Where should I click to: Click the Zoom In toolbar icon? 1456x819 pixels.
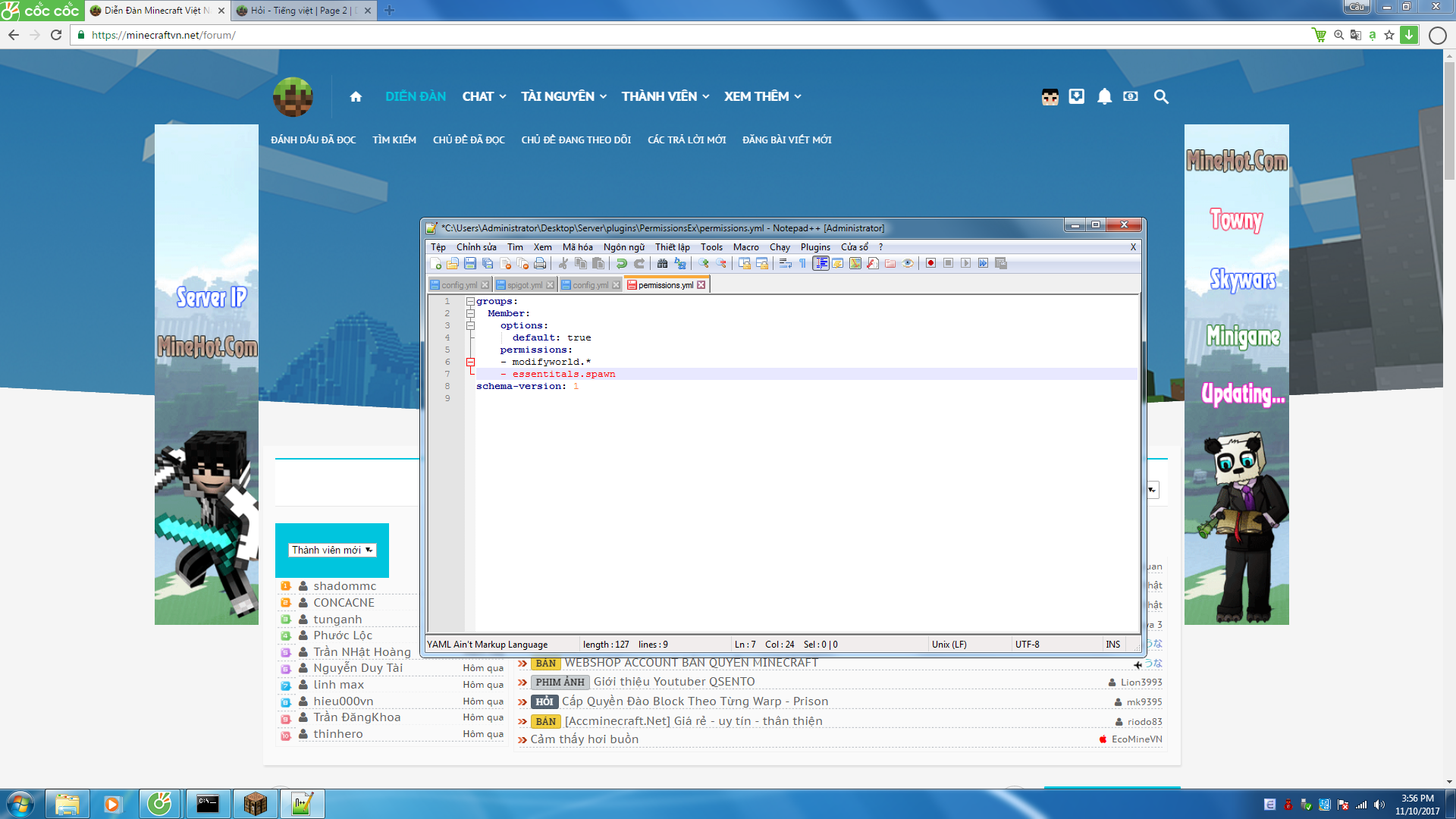point(704,263)
